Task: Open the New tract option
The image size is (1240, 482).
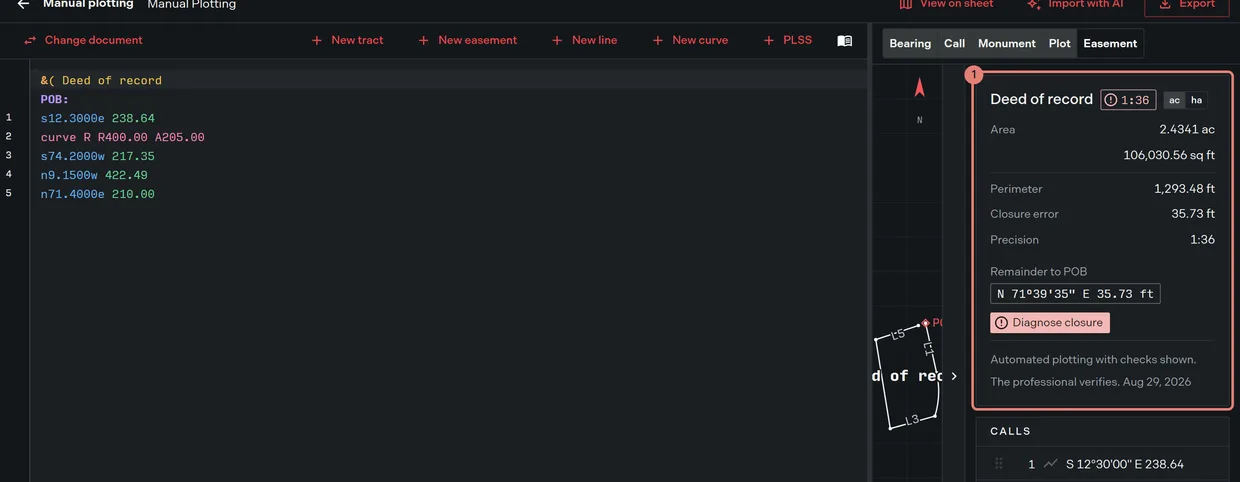Action: (x=347, y=41)
